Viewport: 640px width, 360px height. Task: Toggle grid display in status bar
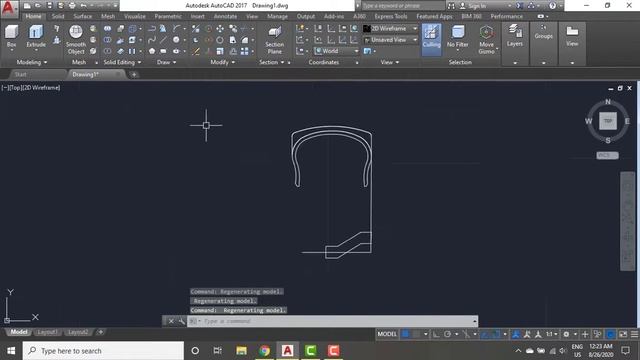(405, 334)
